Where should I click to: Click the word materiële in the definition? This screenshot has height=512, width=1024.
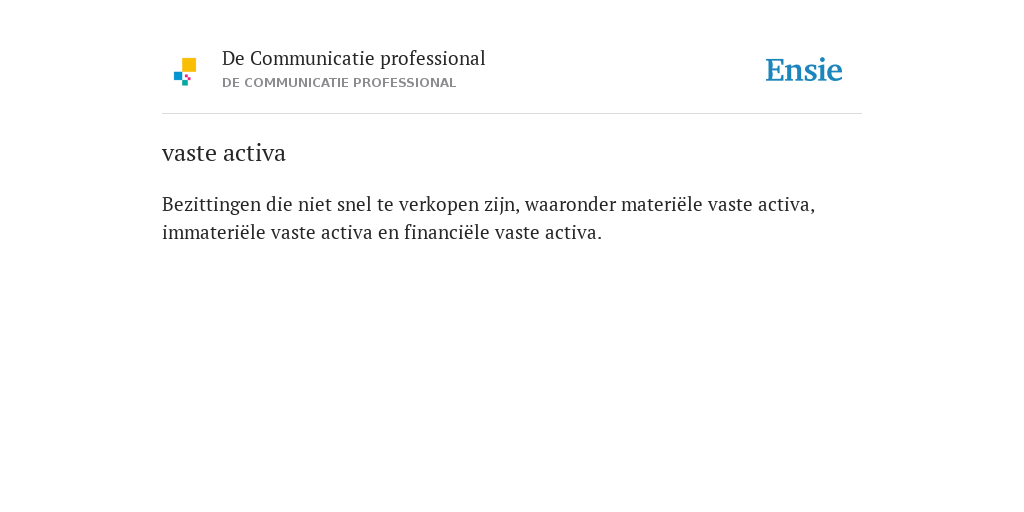pos(662,204)
